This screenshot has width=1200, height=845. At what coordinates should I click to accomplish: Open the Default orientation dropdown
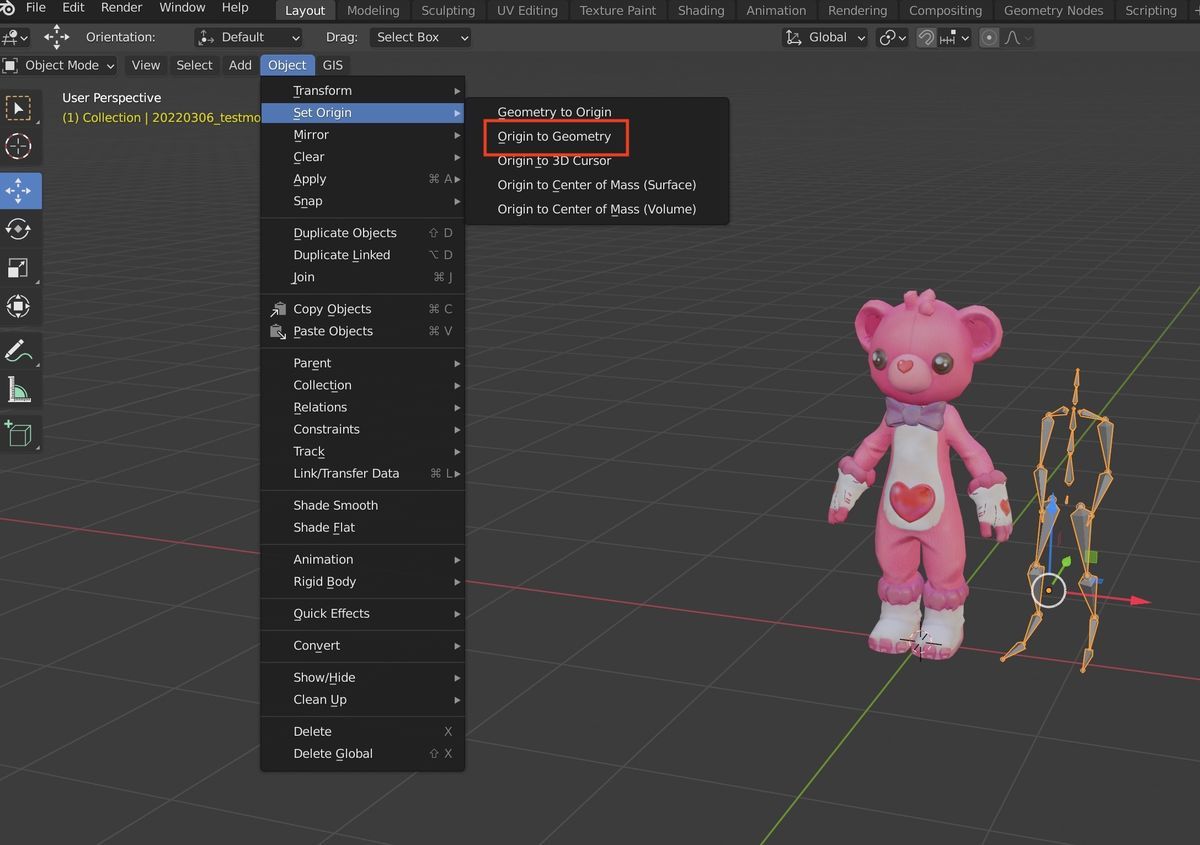click(248, 37)
